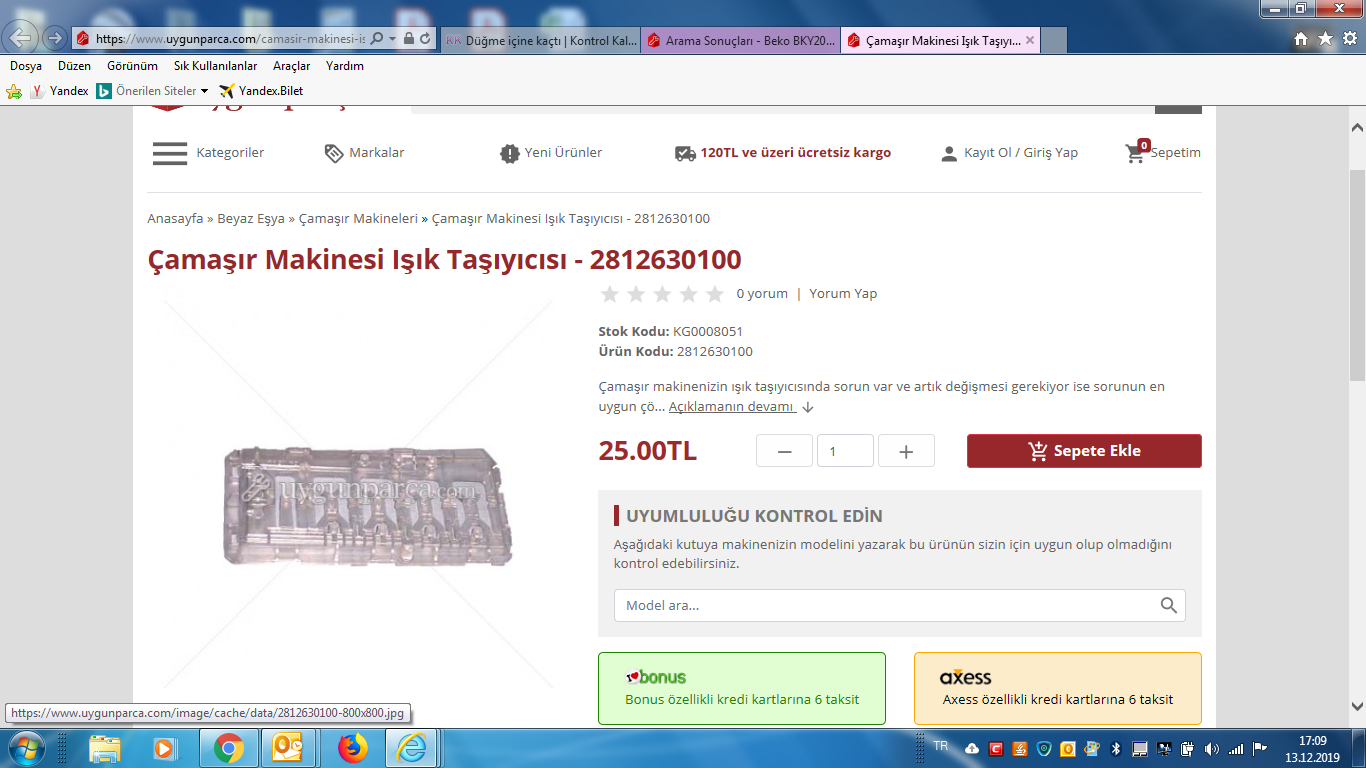Expand the Önerilen Siteler dropdown
The width and height of the screenshot is (1366, 768).
[204, 91]
